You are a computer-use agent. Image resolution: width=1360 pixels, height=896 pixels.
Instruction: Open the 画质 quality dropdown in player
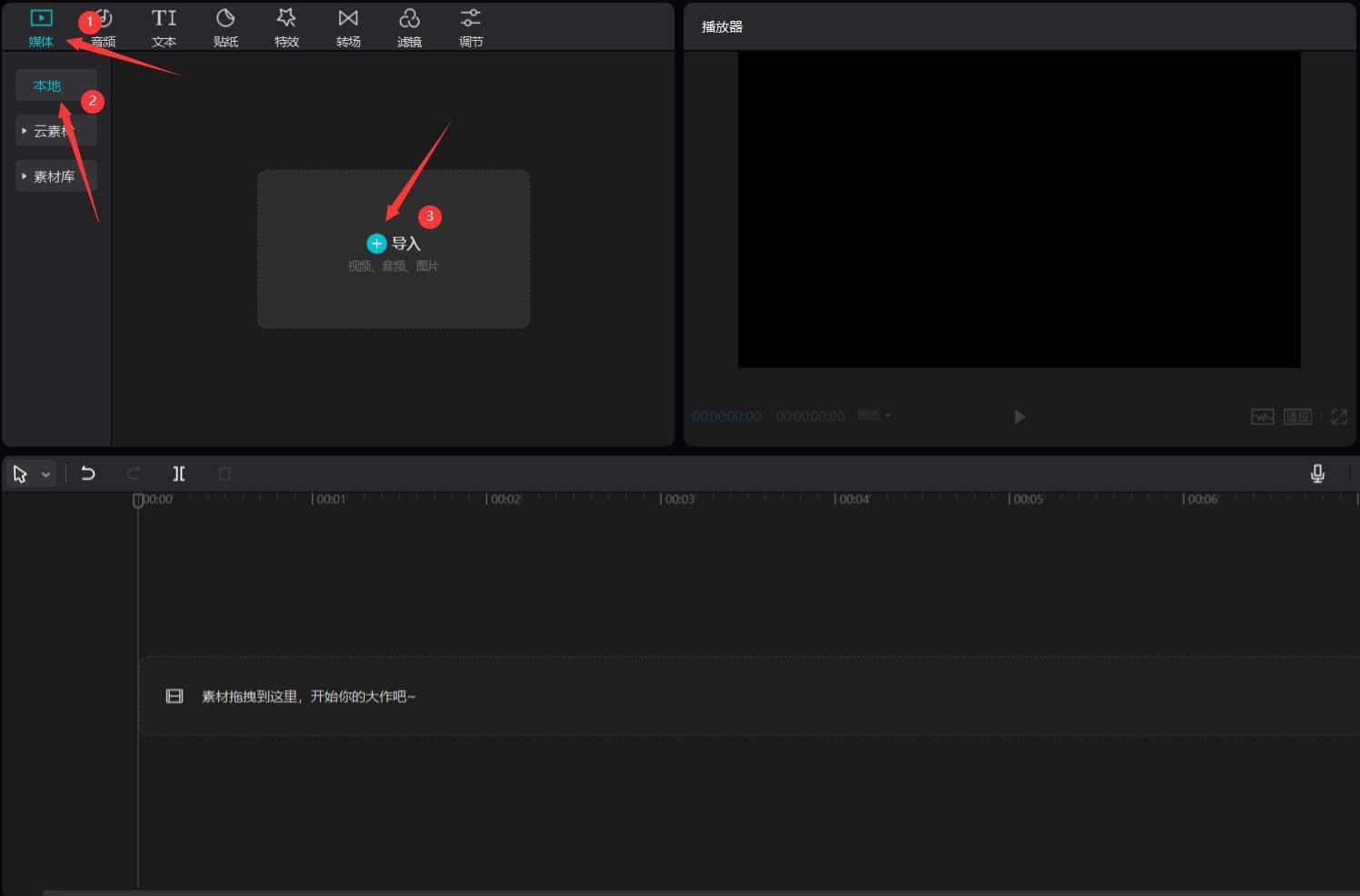click(x=875, y=415)
